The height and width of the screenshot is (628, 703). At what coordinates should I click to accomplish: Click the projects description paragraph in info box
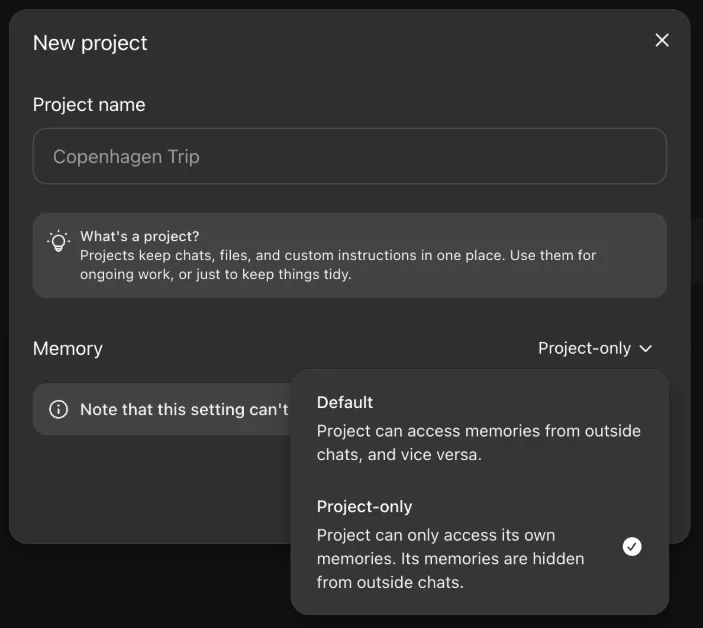tap(338, 265)
